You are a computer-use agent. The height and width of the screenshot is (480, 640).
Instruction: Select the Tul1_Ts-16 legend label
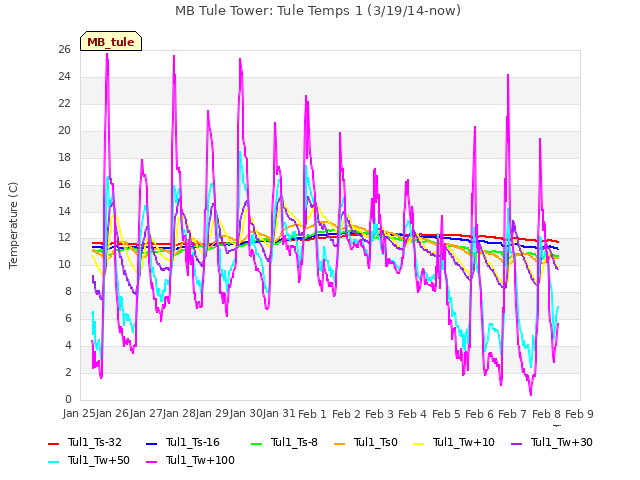pos(193,442)
